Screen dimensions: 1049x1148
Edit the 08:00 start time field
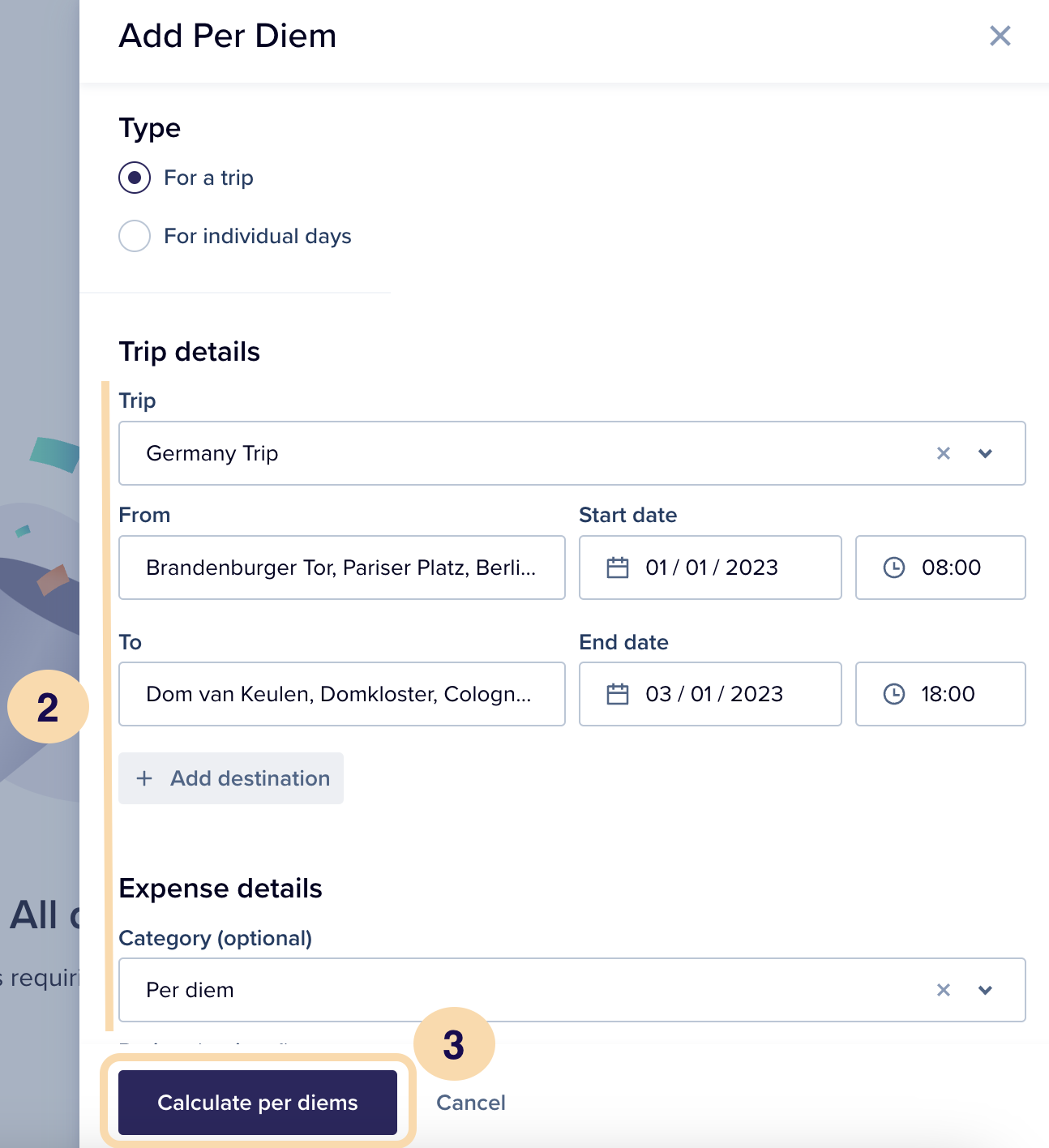click(951, 568)
